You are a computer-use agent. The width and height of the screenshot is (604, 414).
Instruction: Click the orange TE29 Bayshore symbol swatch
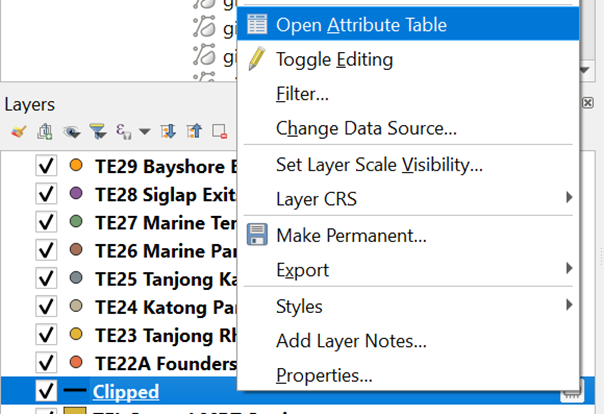pos(77,165)
